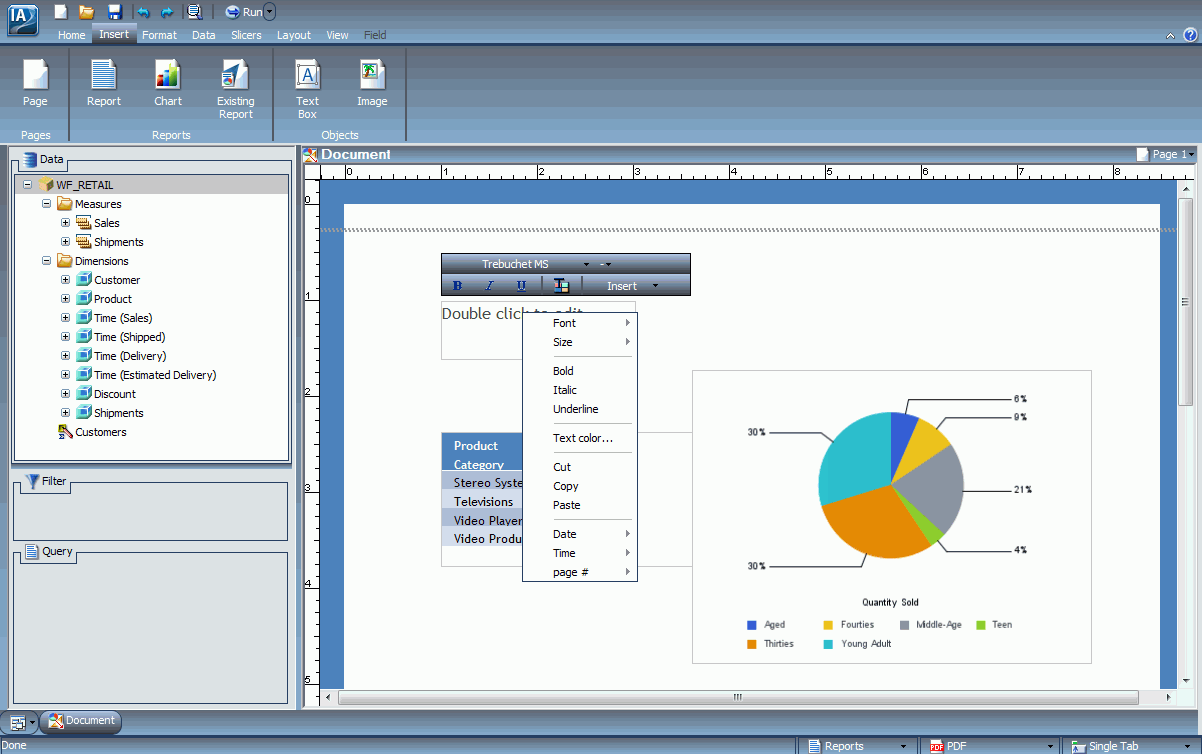Expand the Discount dimension

coord(66,394)
